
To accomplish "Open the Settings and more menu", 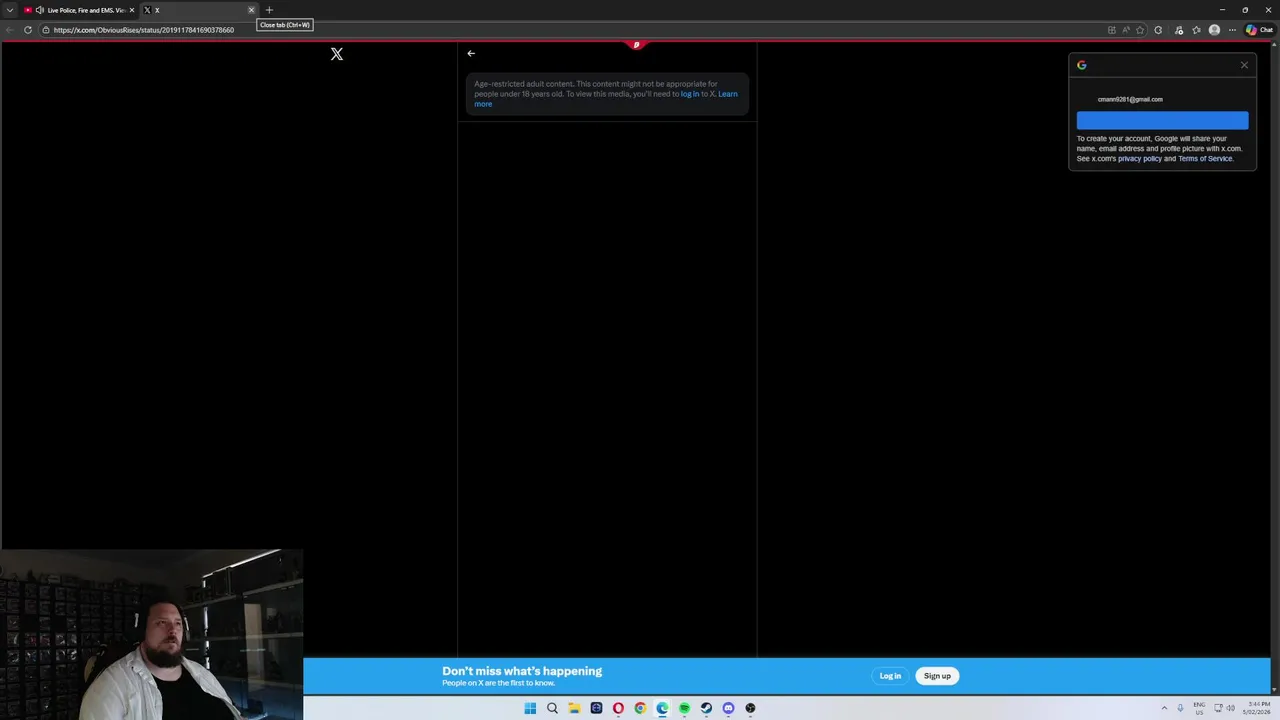I will click(x=1232, y=30).
